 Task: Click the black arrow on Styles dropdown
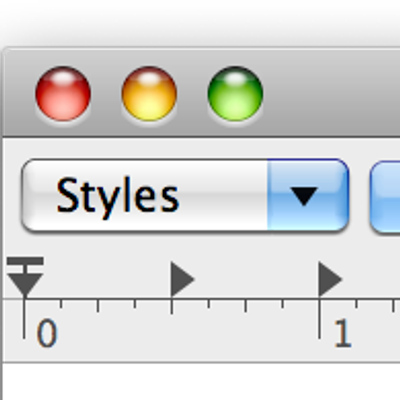pos(304,196)
